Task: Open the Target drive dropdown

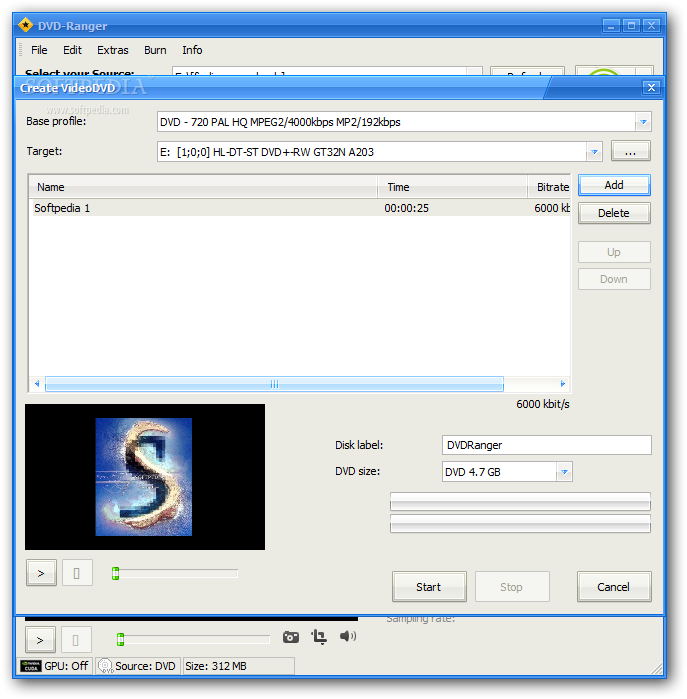Action: click(x=594, y=152)
